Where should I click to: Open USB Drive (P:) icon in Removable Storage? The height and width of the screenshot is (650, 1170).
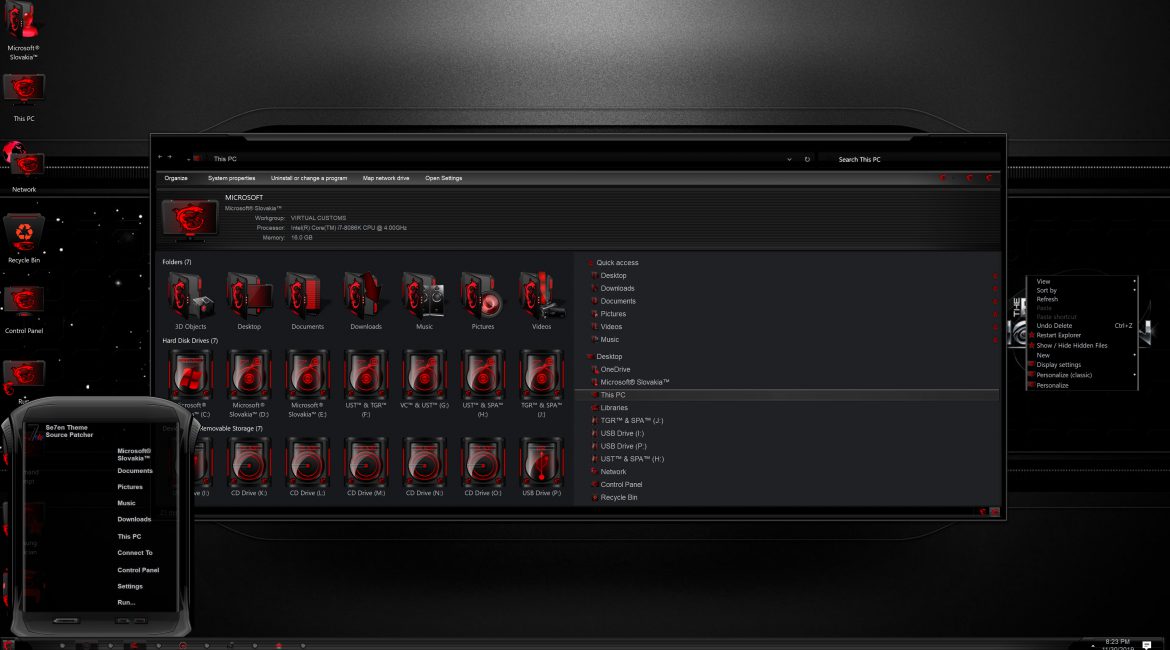click(541, 463)
